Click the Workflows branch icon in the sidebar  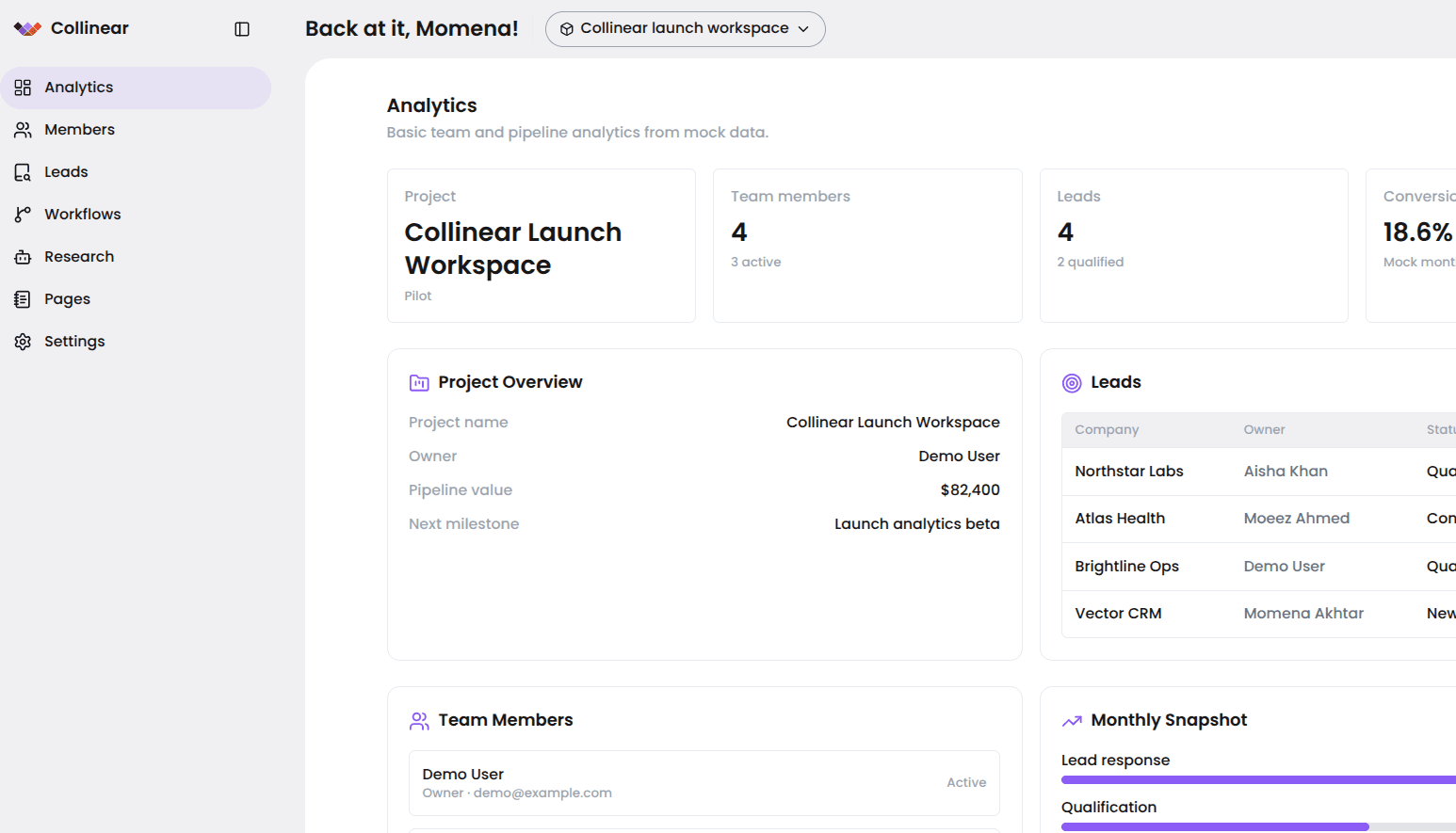[x=23, y=215]
